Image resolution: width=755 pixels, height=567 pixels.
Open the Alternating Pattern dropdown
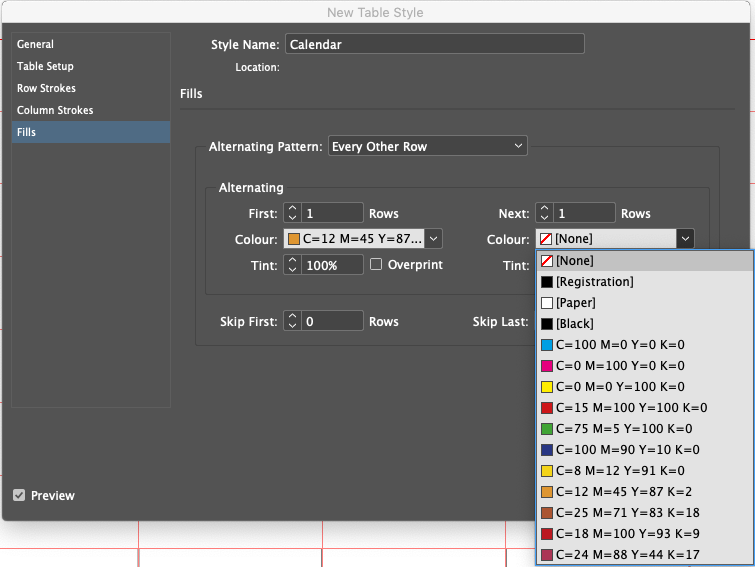(x=427, y=146)
